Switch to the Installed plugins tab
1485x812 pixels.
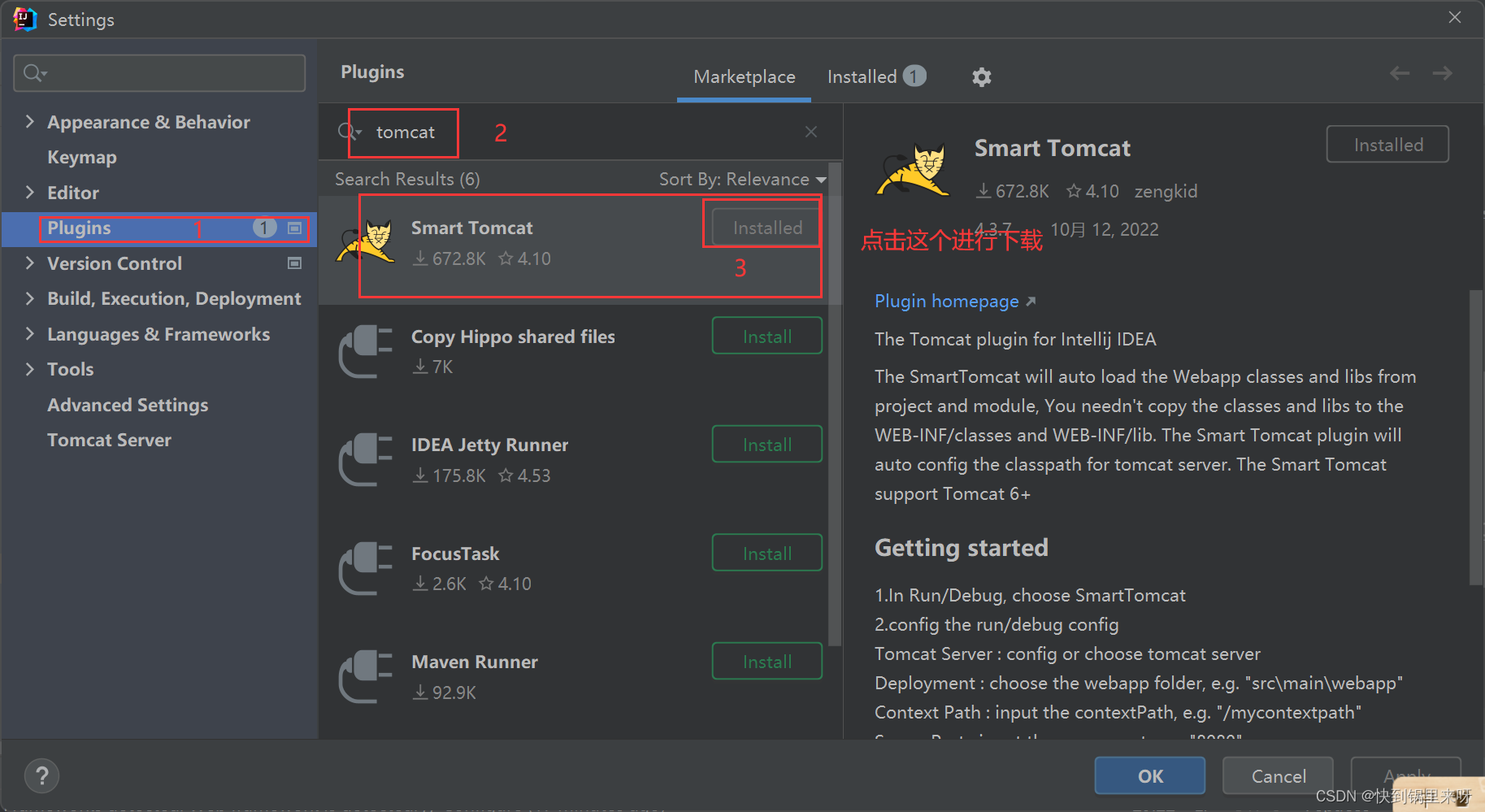click(x=876, y=76)
